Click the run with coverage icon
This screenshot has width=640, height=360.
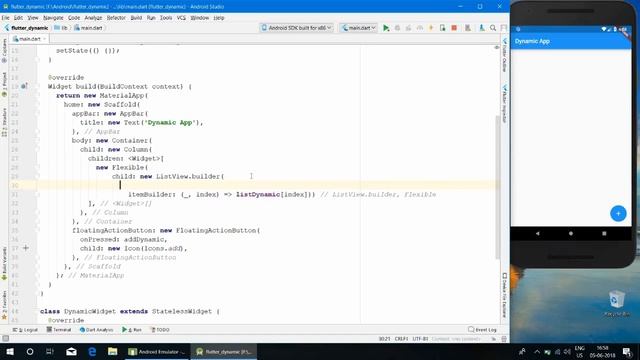[408, 28]
